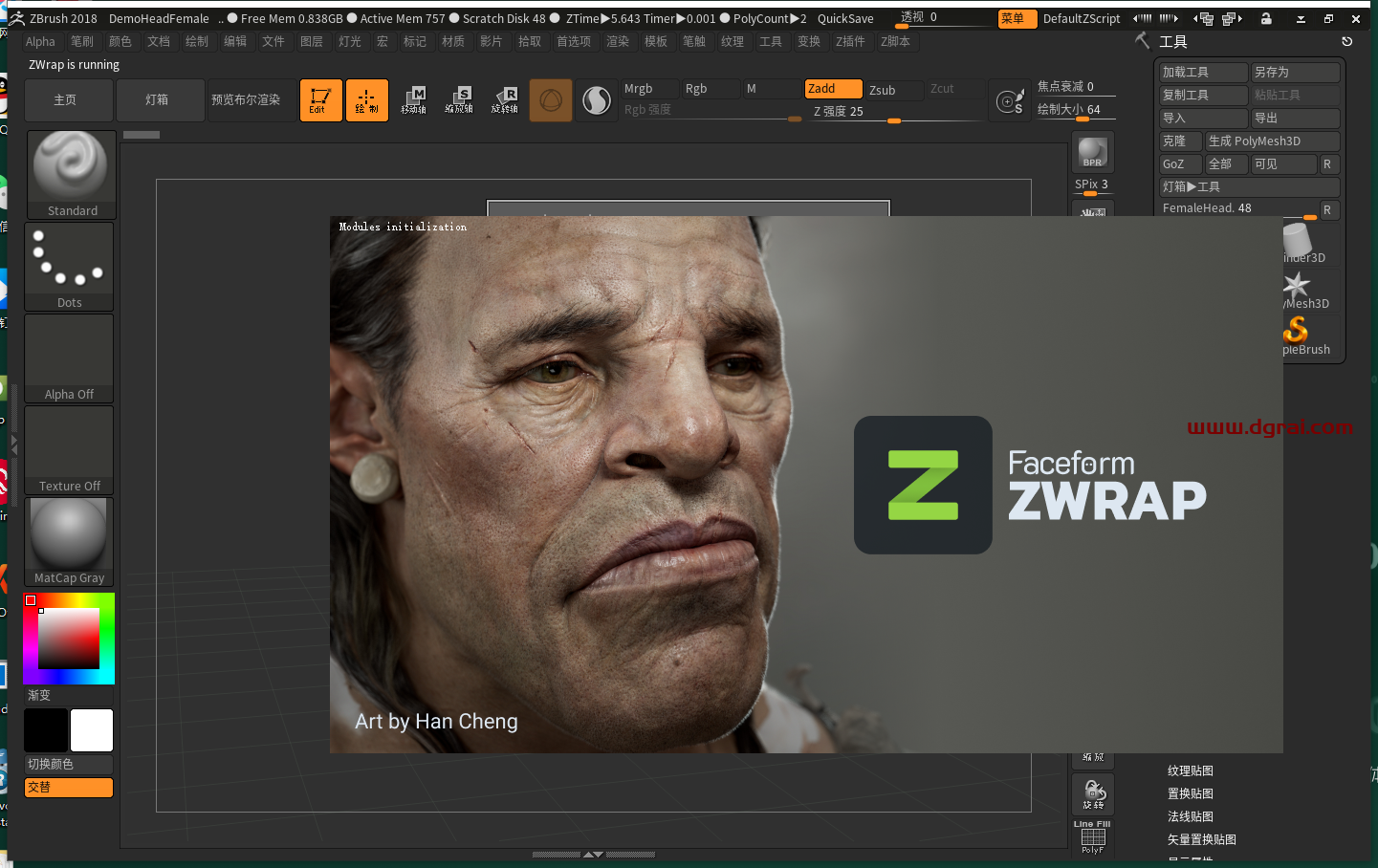
Task: Expand the 矢量置换贴图 section
Action: (x=1202, y=839)
